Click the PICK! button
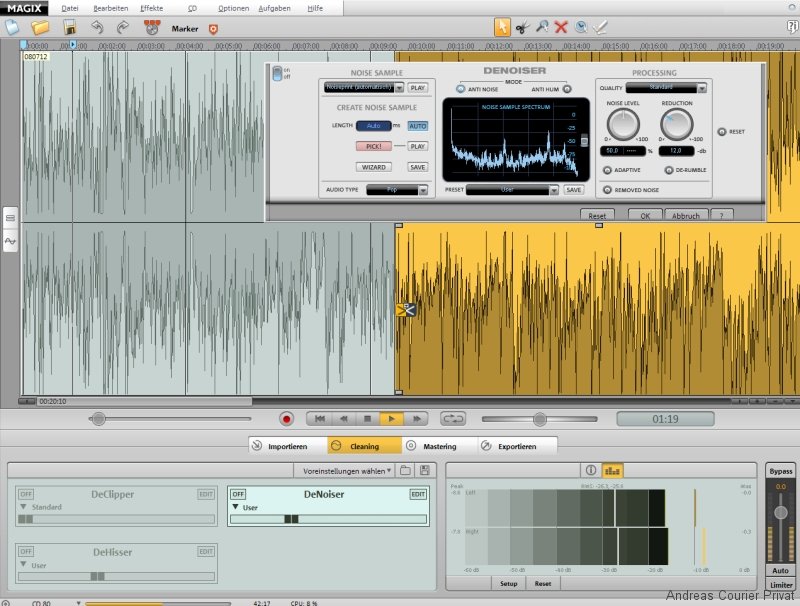The height and width of the screenshot is (606, 800). point(373,146)
